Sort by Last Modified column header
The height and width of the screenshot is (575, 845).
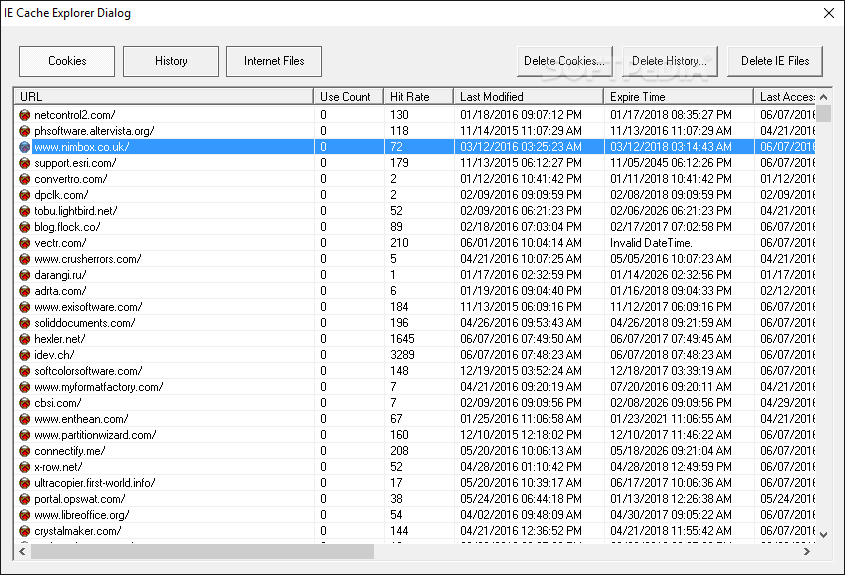click(x=528, y=96)
